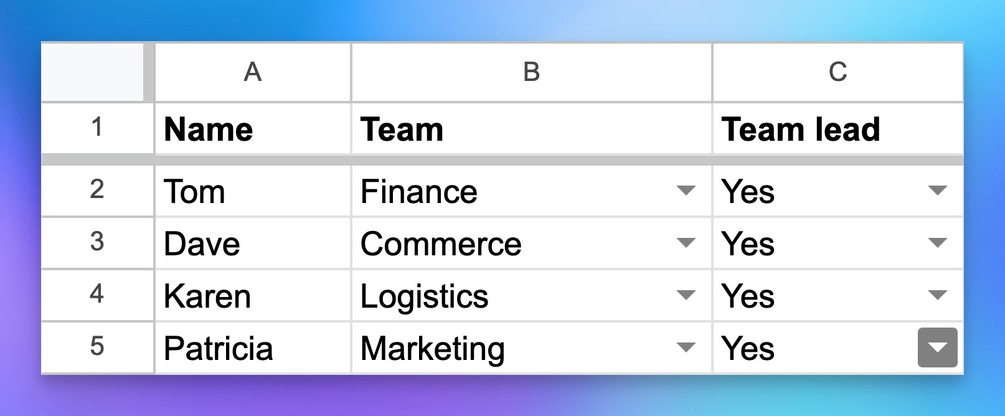This screenshot has width=1005, height=416.
Task: Select the Name header cell
Action: 253,128
